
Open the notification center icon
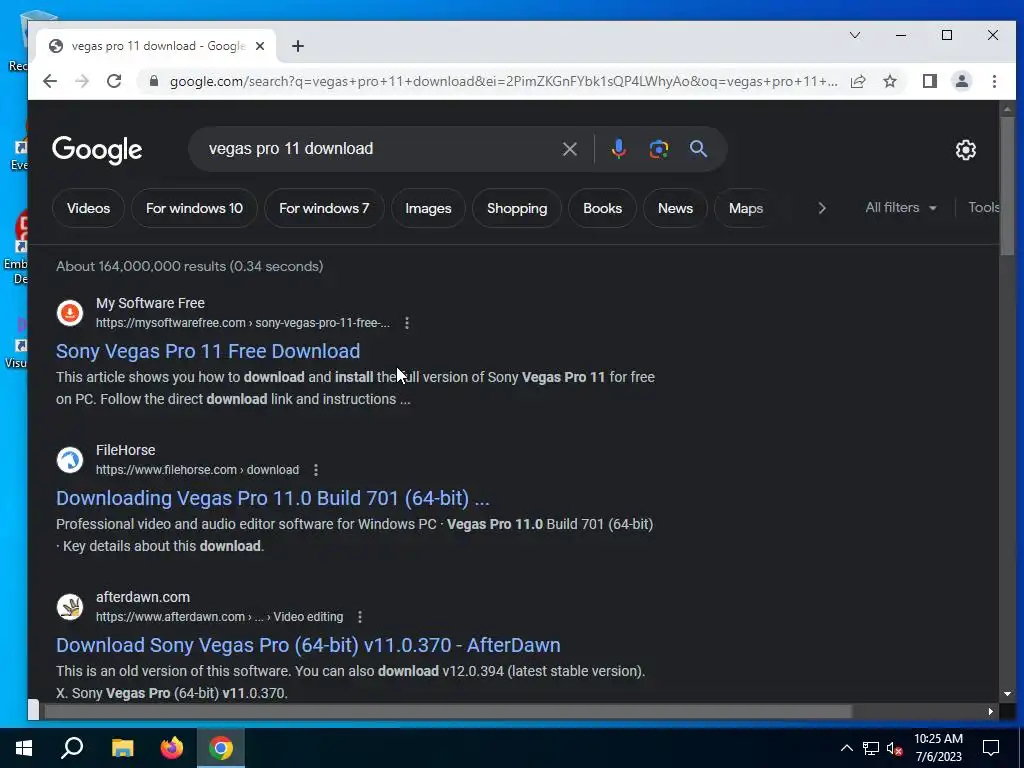pyautogui.click(x=991, y=748)
